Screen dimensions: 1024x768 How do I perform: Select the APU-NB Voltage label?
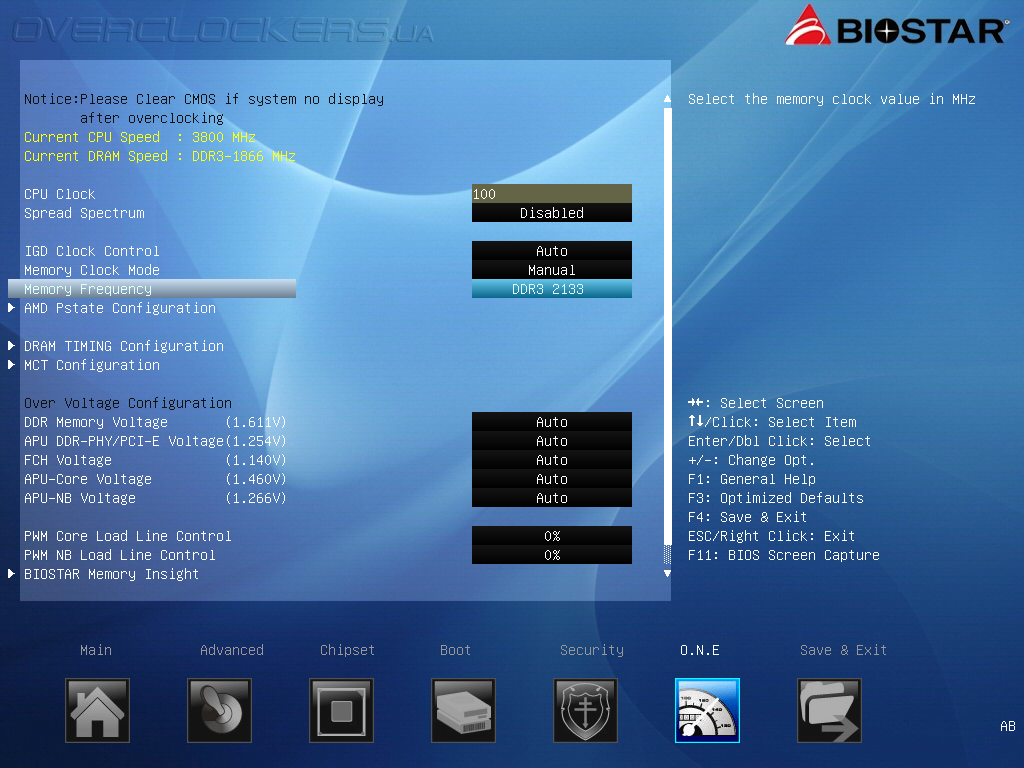[x=80, y=498]
